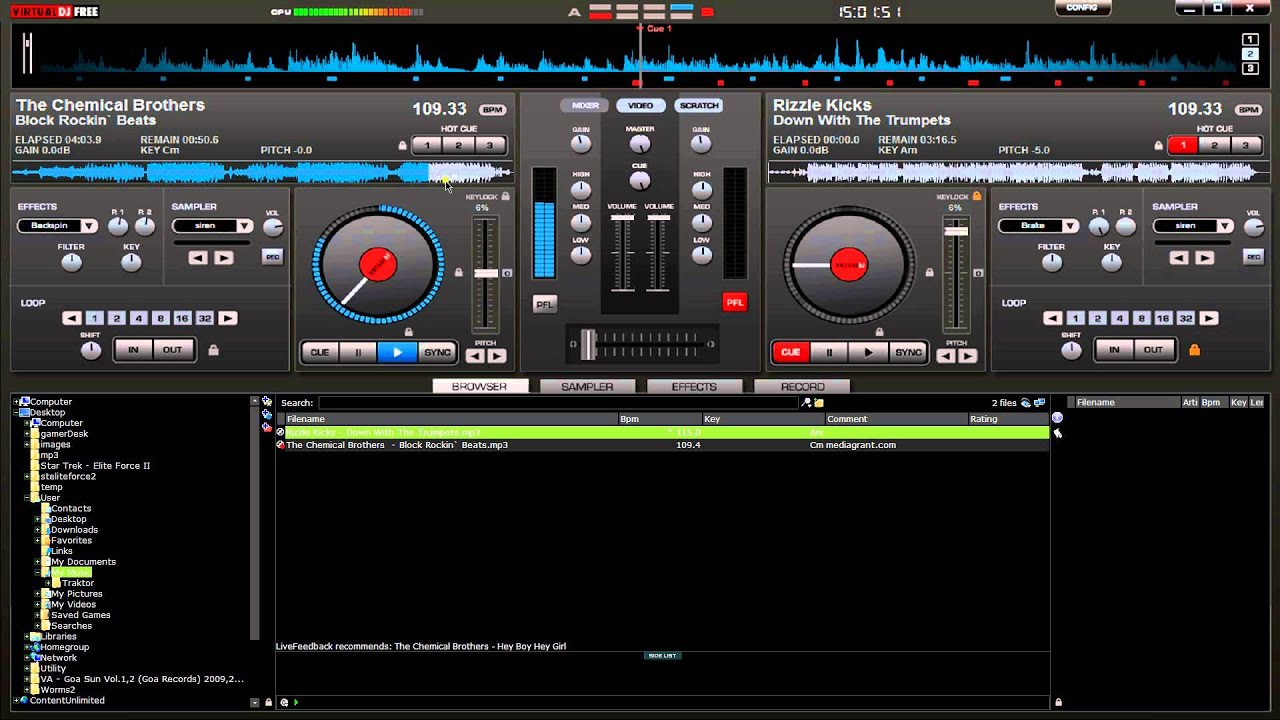Expand the Traktor folder node
Image resolution: width=1280 pixels, height=720 pixels.
click(49, 583)
